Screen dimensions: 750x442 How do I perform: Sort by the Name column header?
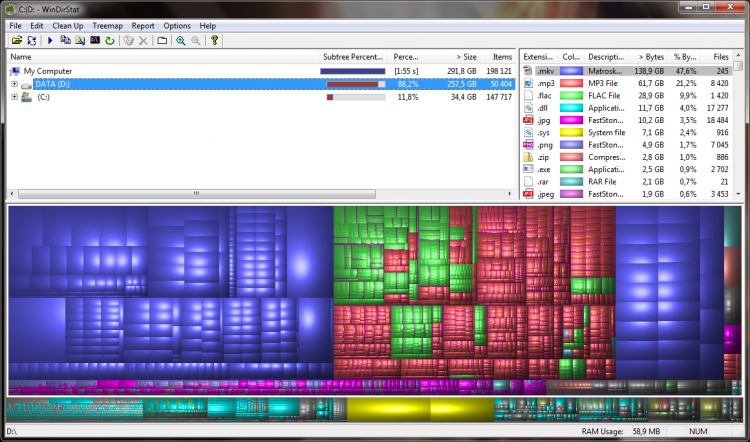(x=163, y=57)
